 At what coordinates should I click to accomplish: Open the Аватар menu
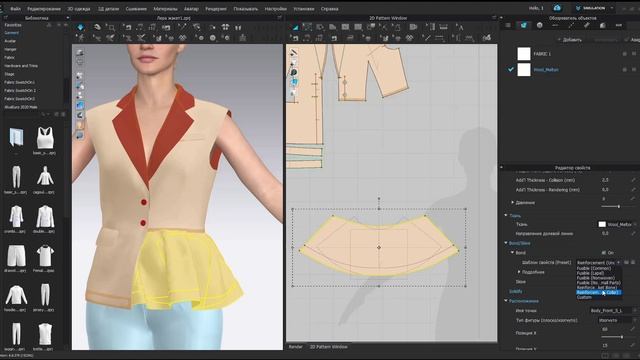click(191, 9)
